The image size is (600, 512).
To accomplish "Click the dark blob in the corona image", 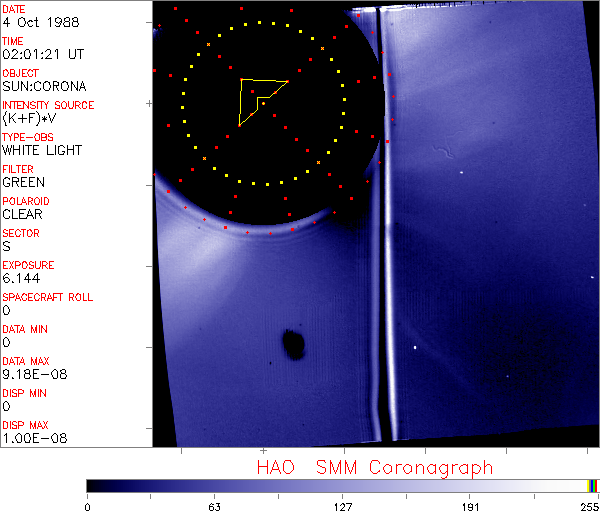I will coord(293,344).
